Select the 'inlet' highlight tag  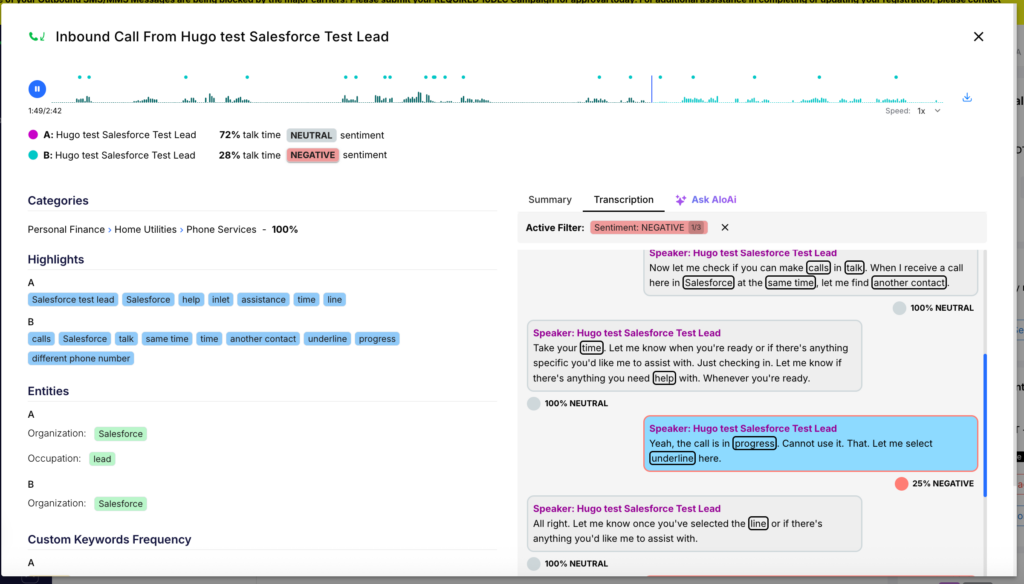tap(221, 300)
